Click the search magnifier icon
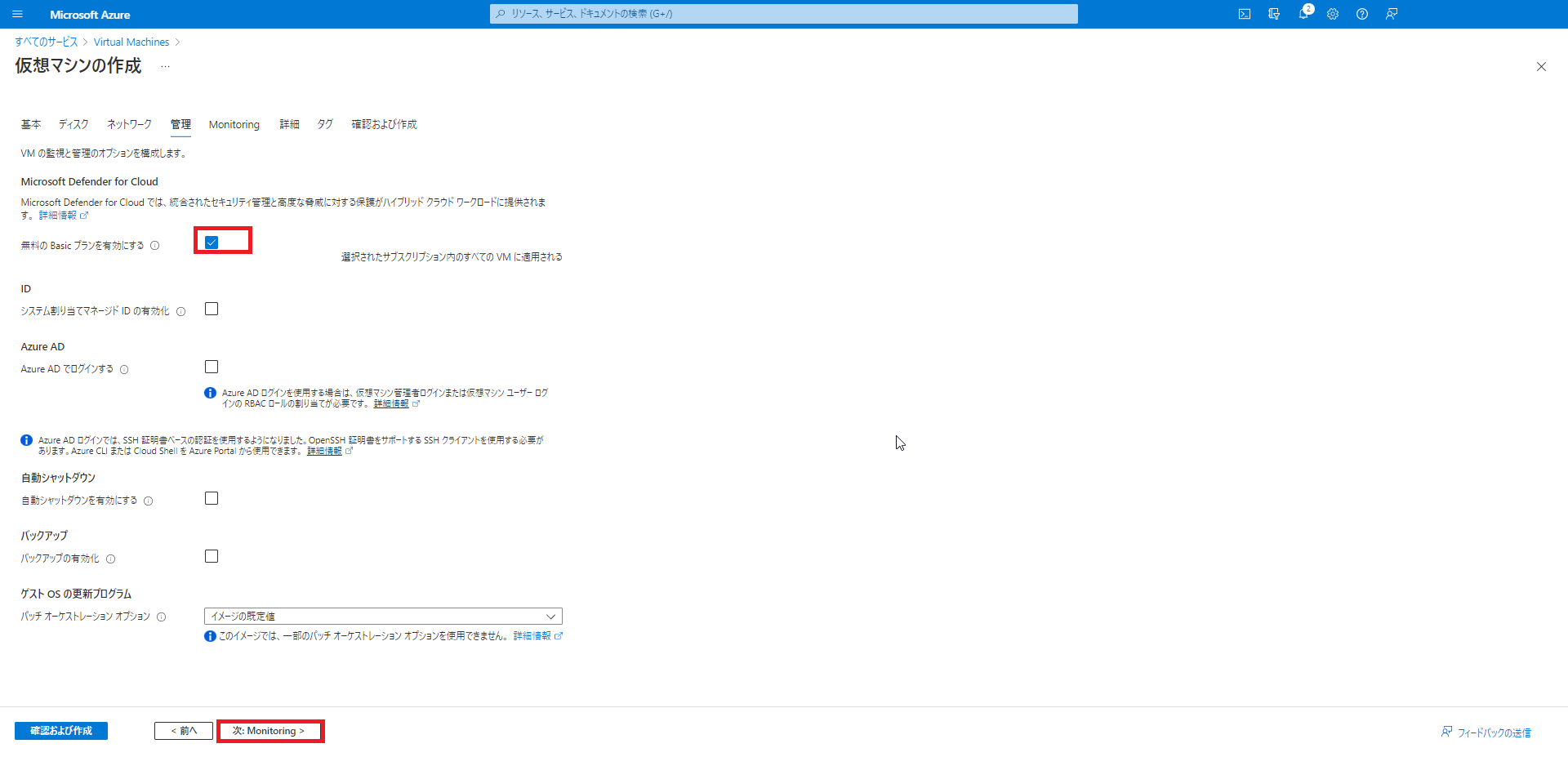1568x757 pixels. [x=501, y=14]
